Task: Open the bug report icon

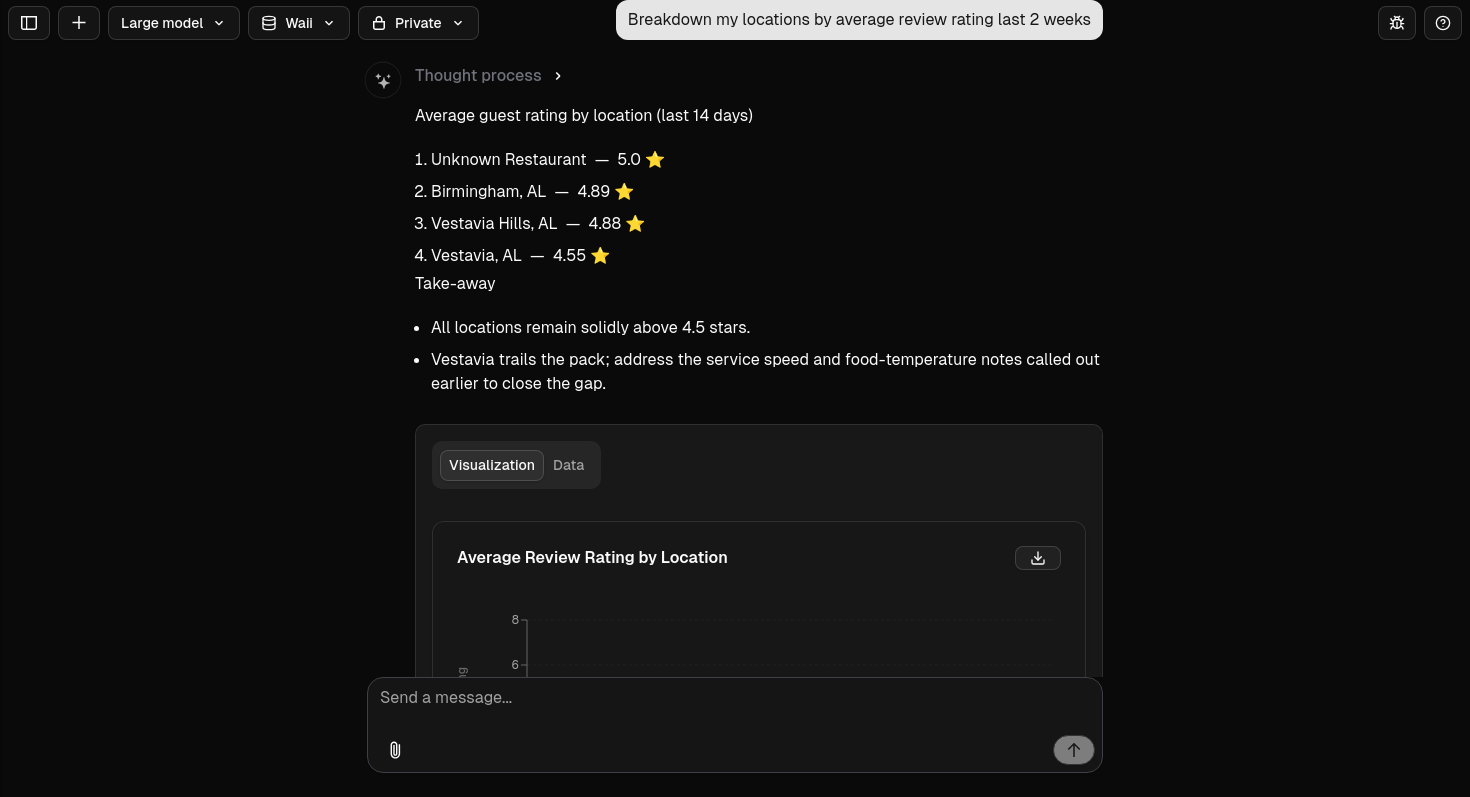Action: point(1397,23)
